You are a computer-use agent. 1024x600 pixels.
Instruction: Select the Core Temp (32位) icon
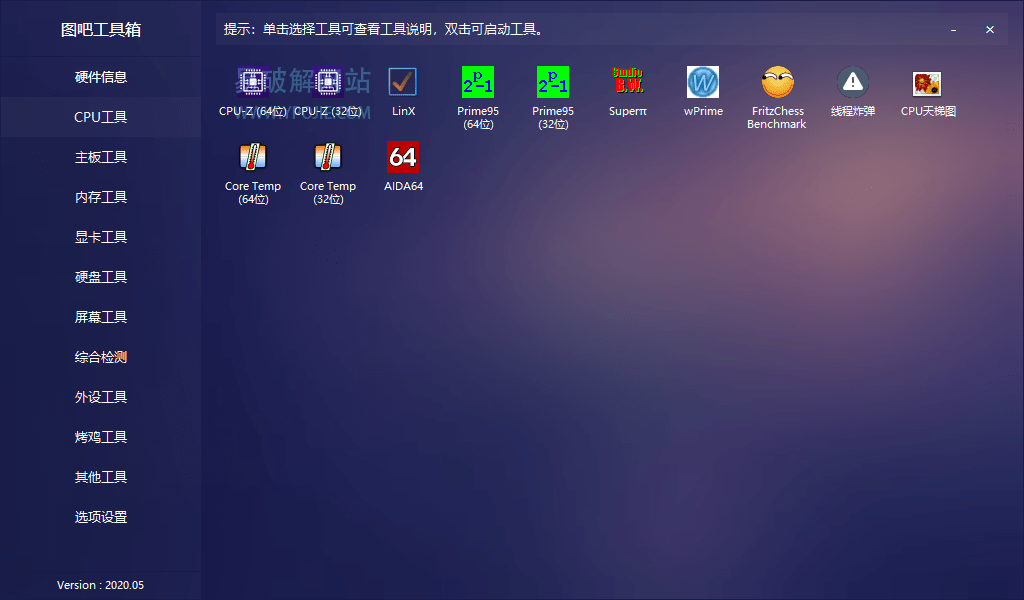328,157
